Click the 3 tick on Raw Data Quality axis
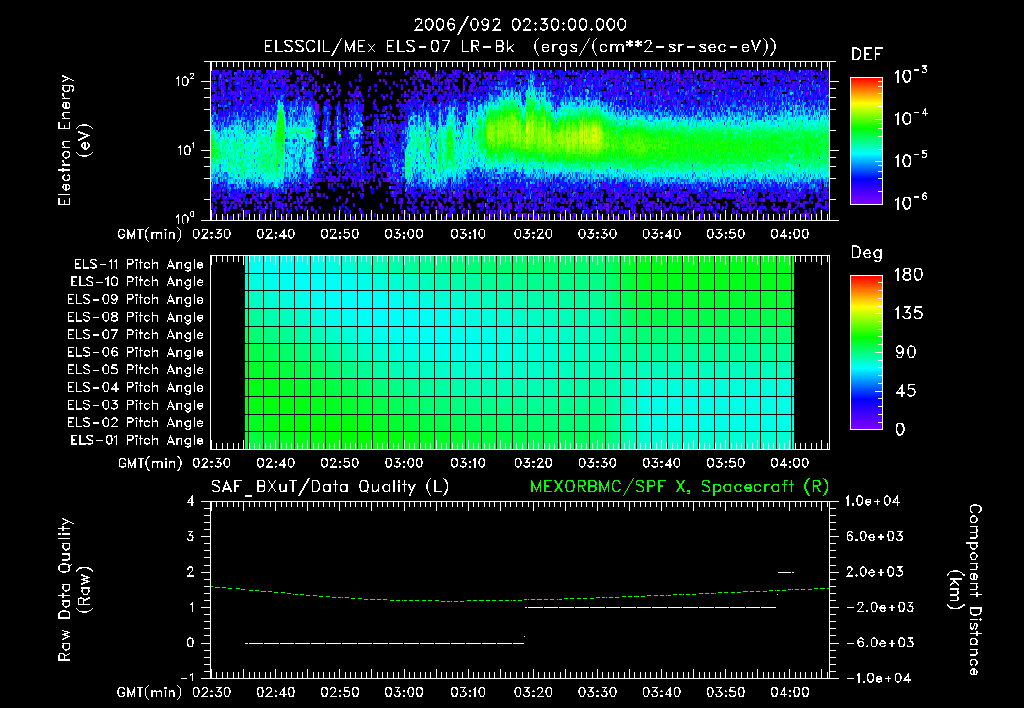Screen dimensions: 1024x708 tap(191, 536)
